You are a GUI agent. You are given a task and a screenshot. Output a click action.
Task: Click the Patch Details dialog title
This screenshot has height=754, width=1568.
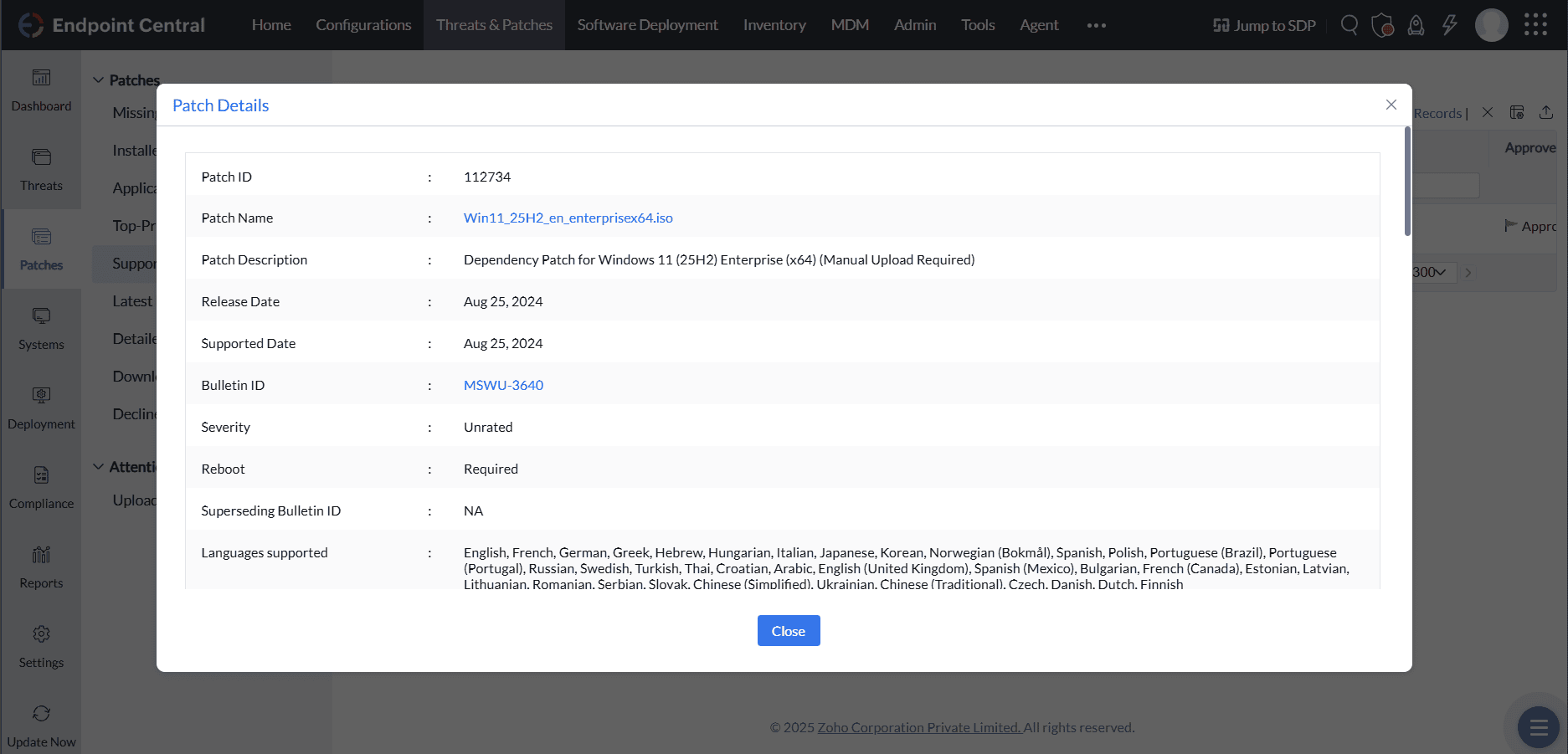pos(220,105)
